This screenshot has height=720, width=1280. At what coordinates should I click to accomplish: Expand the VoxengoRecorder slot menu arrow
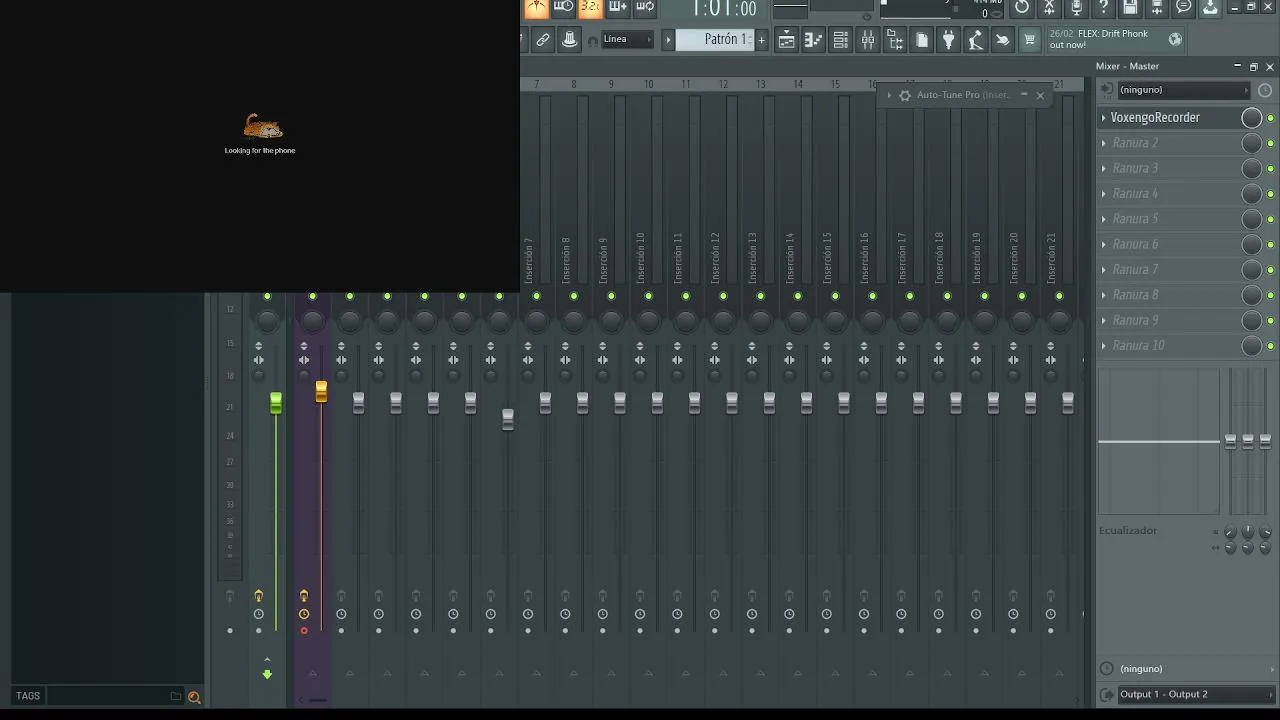(x=1104, y=117)
